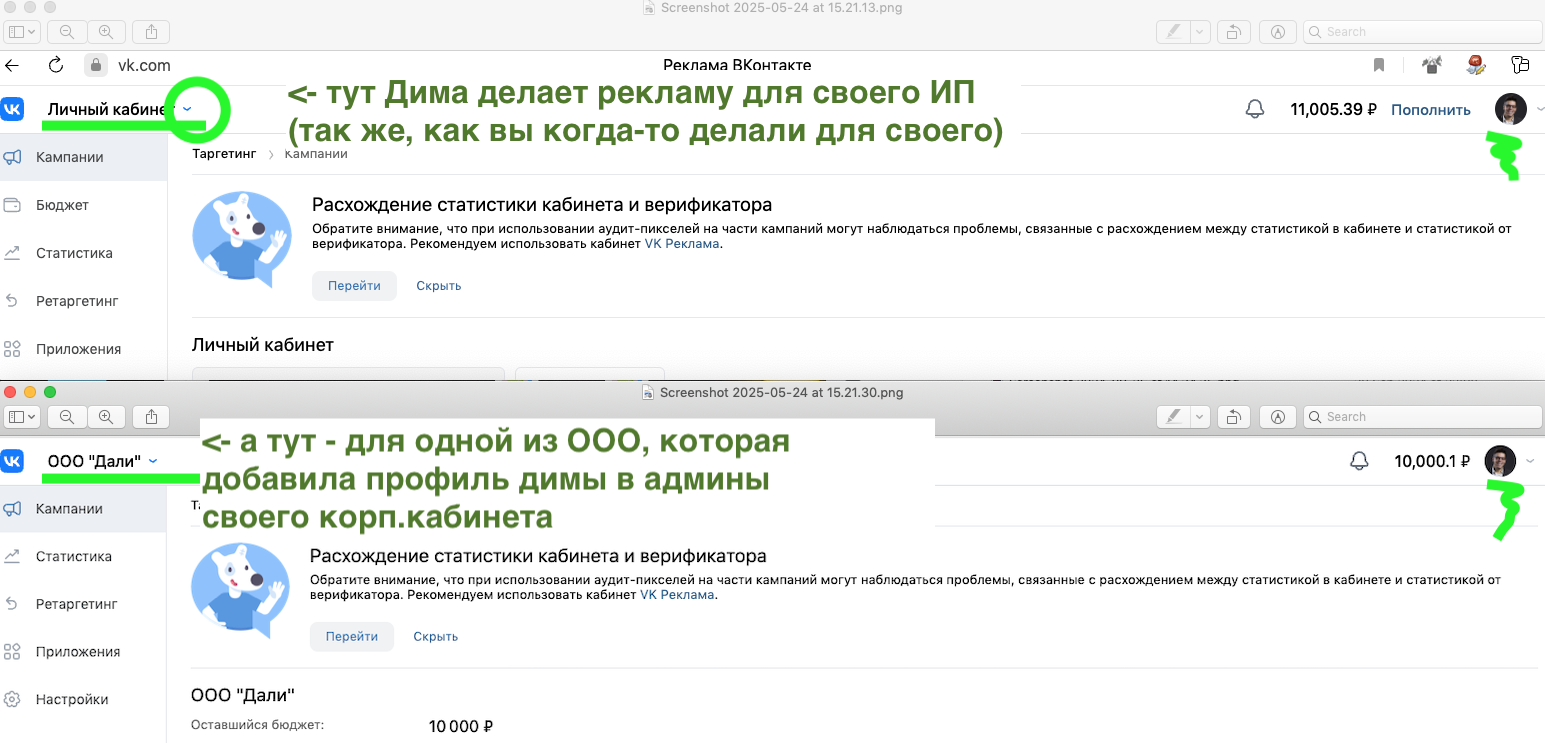Click the bookmark icon in the browser bar
The image size is (1545, 743).
[x=1379, y=65]
